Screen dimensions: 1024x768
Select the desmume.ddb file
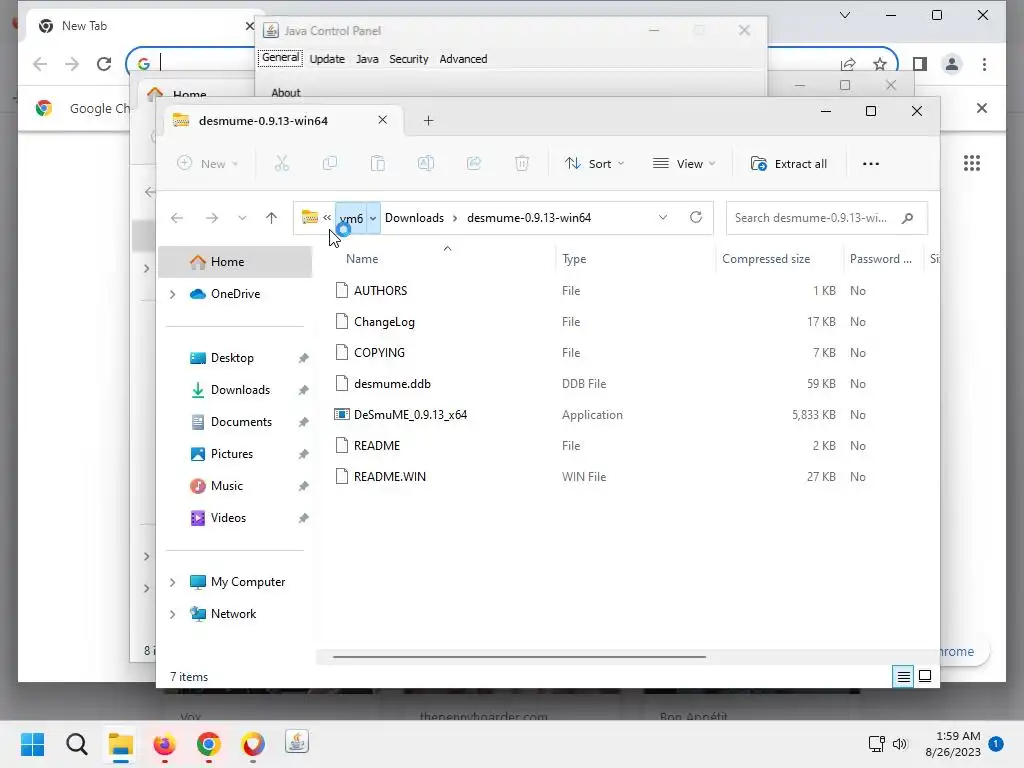click(392, 384)
